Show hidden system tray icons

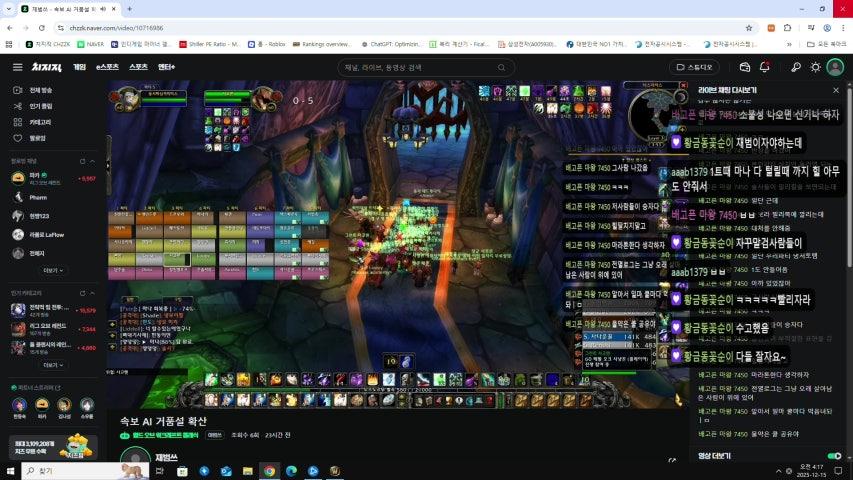click(x=778, y=471)
